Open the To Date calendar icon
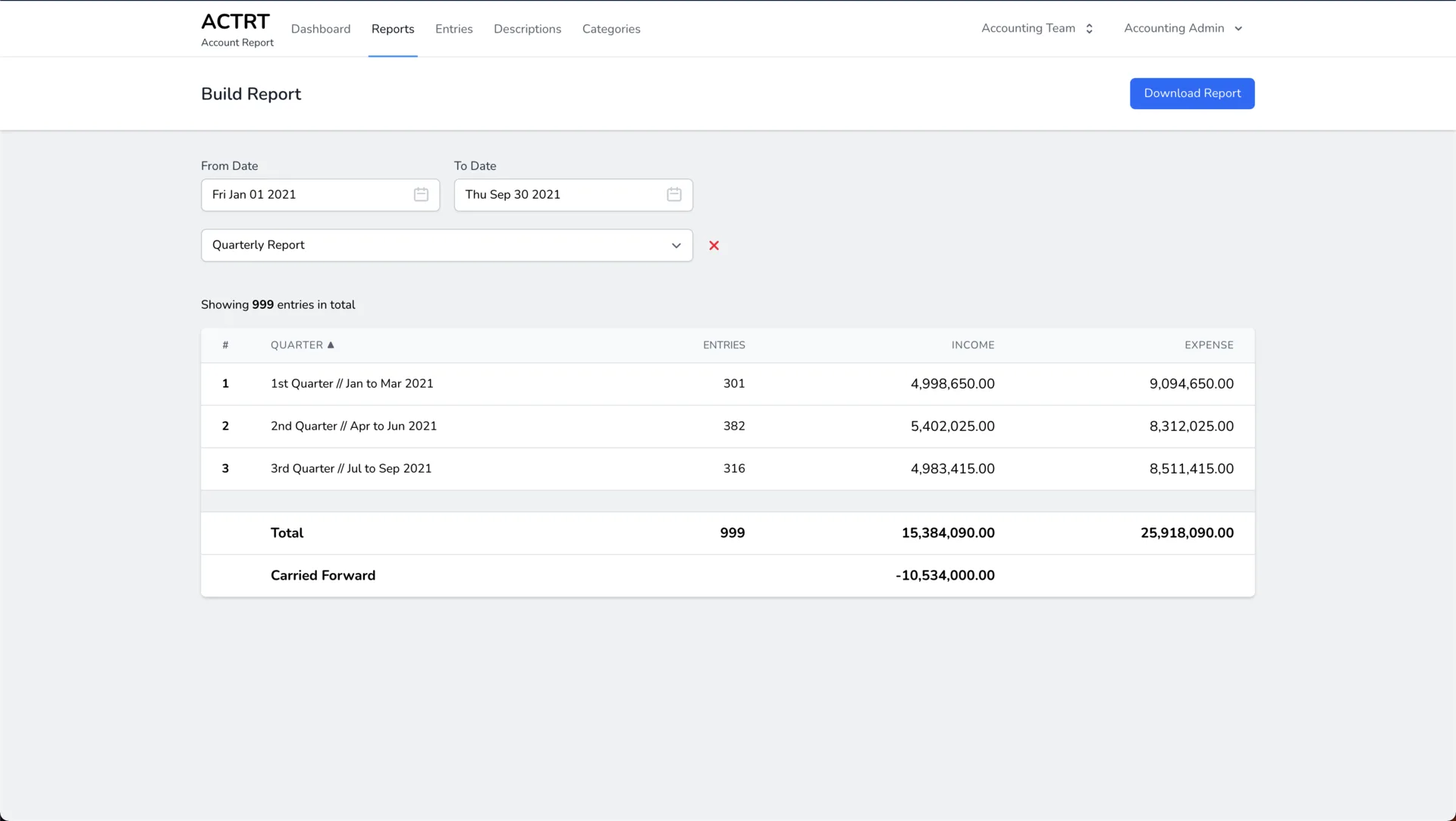Image resolution: width=1456 pixels, height=821 pixels. point(673,194)
